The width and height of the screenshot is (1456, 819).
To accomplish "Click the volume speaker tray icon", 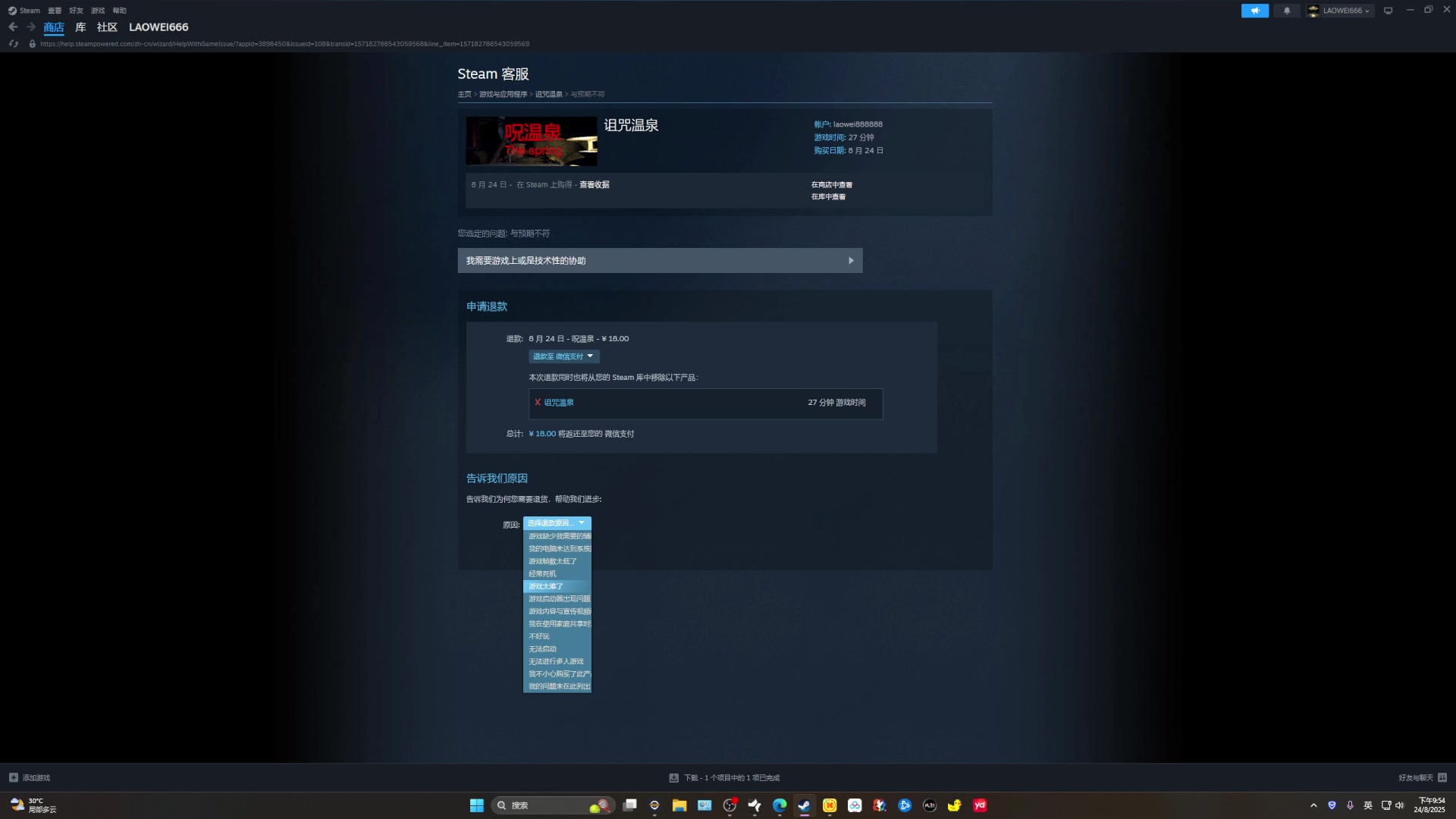I will [1400, 805].
